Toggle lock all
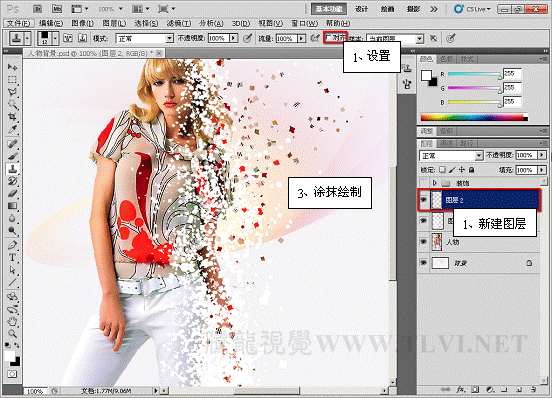552x398 pixels. [471, 170]
